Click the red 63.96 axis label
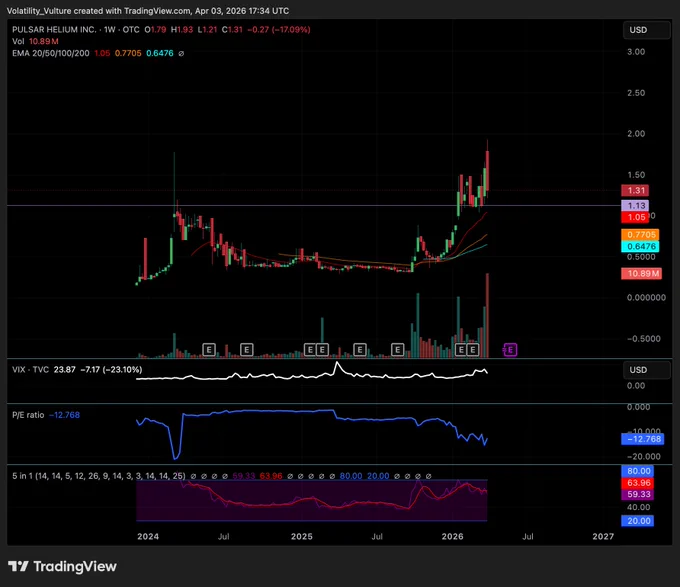Screen dimensions: 680x587 tap(638, 483)
